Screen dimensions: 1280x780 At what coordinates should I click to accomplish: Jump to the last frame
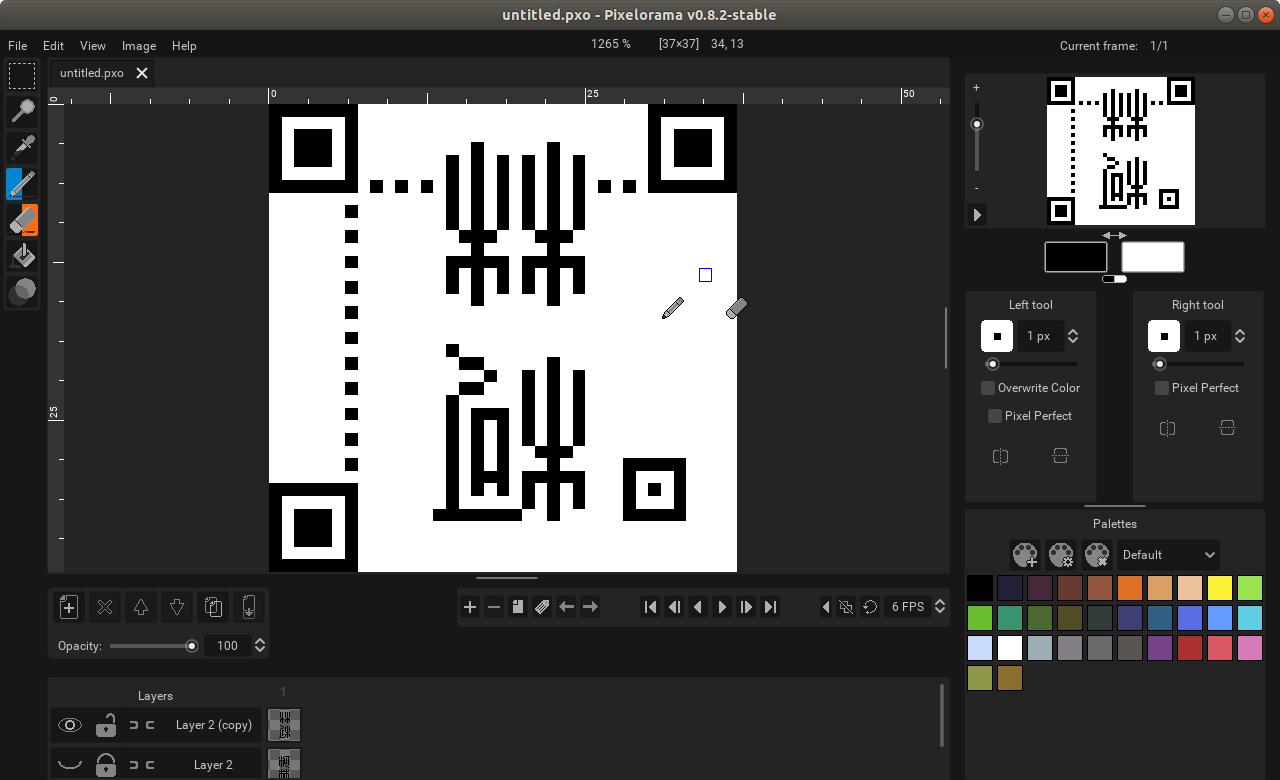pos(770,607)
